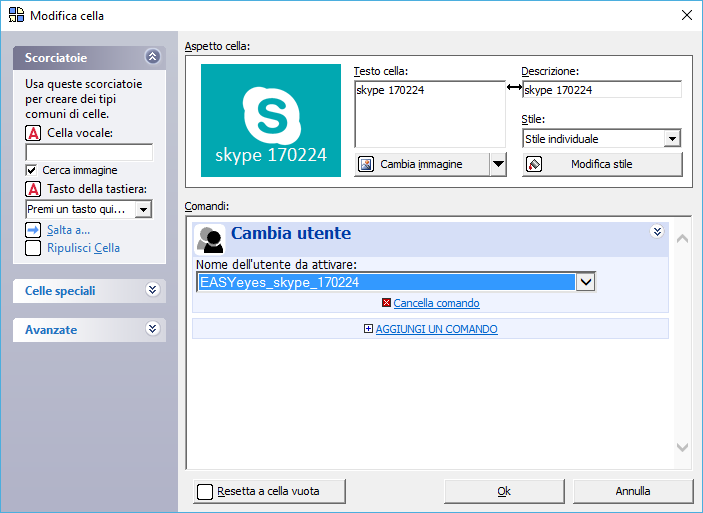Viewport: 703px width, 513px height.
Task: Click in the Descrizione text field
Action: click(602, 90)
